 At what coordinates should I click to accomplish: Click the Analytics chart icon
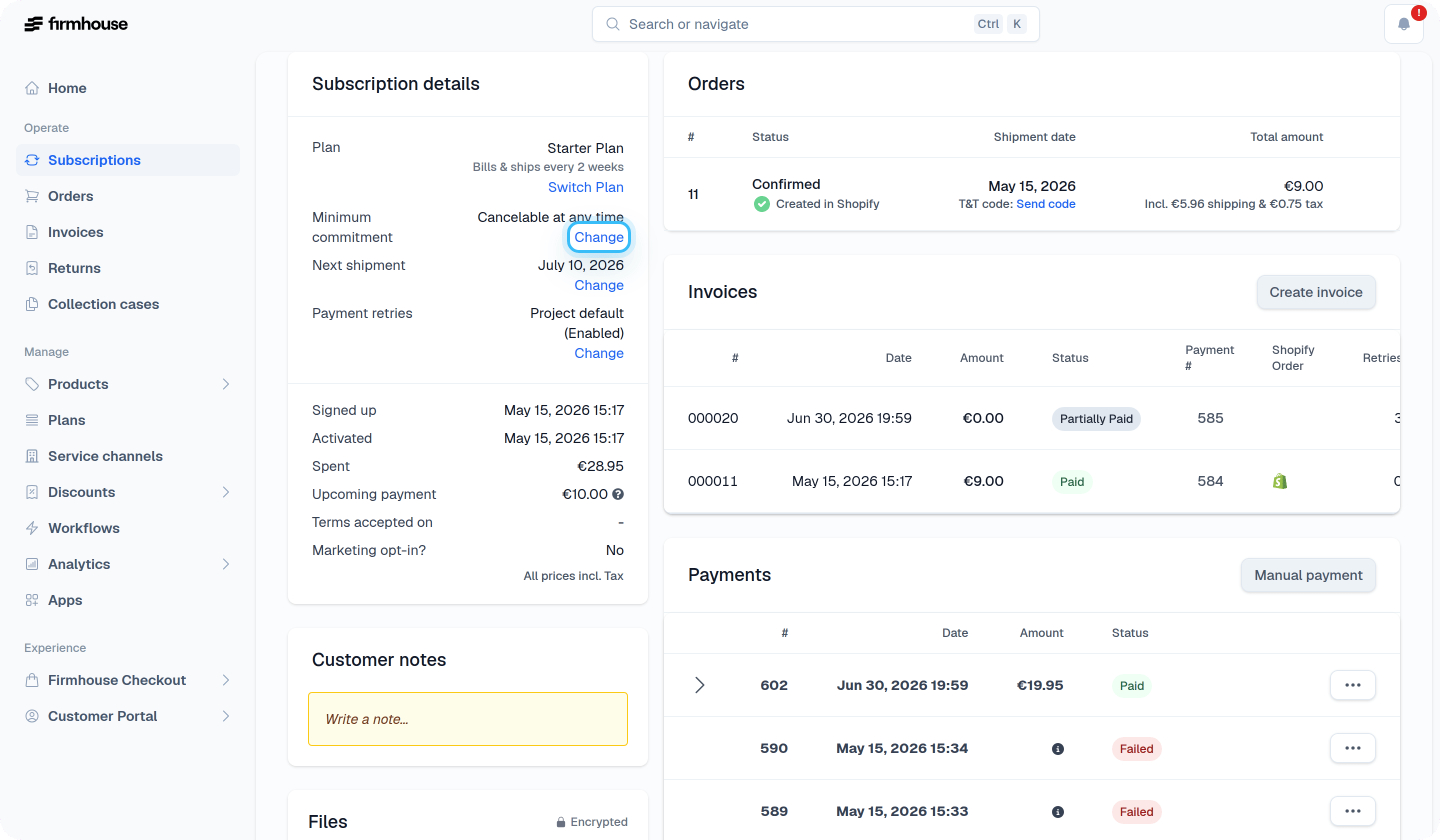tap(32, 564)
